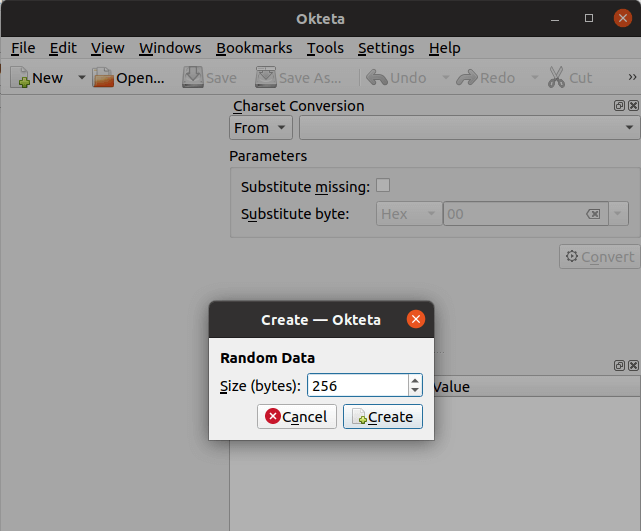Open the Tools menu
This screenshot has height=531, width=641.
[x=325, y=48]
